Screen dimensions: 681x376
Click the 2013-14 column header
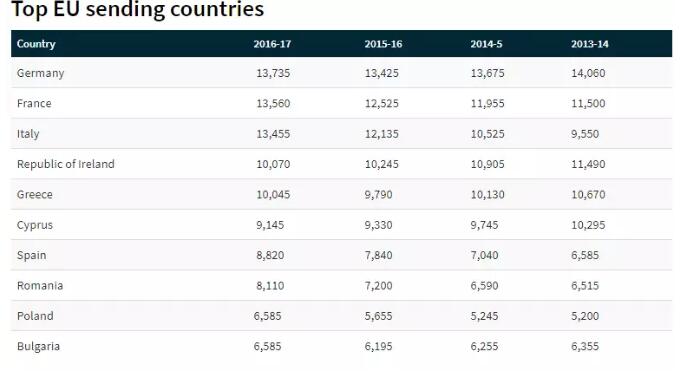[589, 44]
